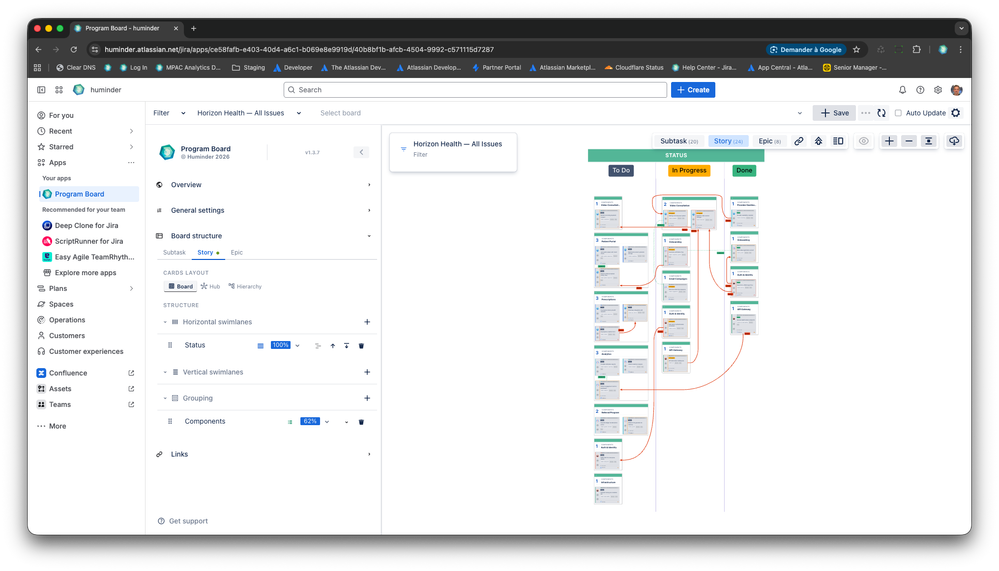Toggle Epic (8) level on board toolbar
999x571 pixels.
[769, 141]
